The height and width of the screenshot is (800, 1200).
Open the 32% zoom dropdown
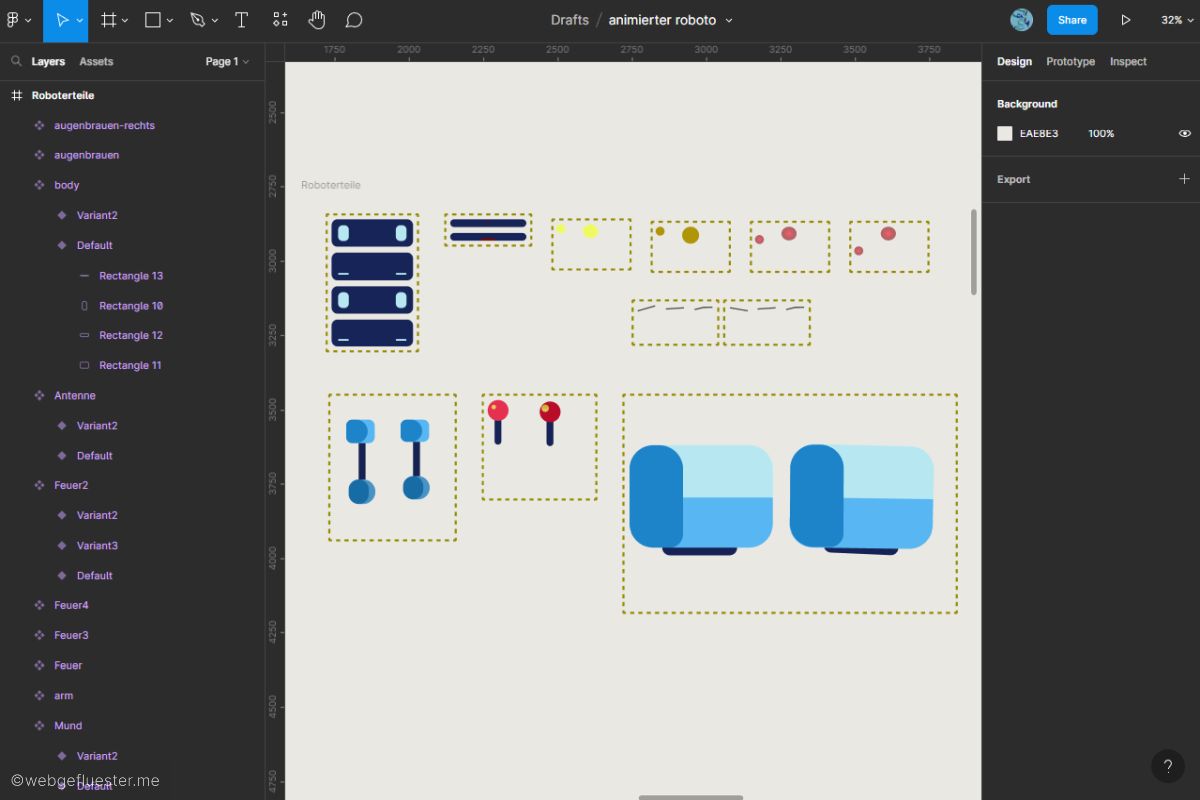pyautogui.click(x=1176, y=20)
